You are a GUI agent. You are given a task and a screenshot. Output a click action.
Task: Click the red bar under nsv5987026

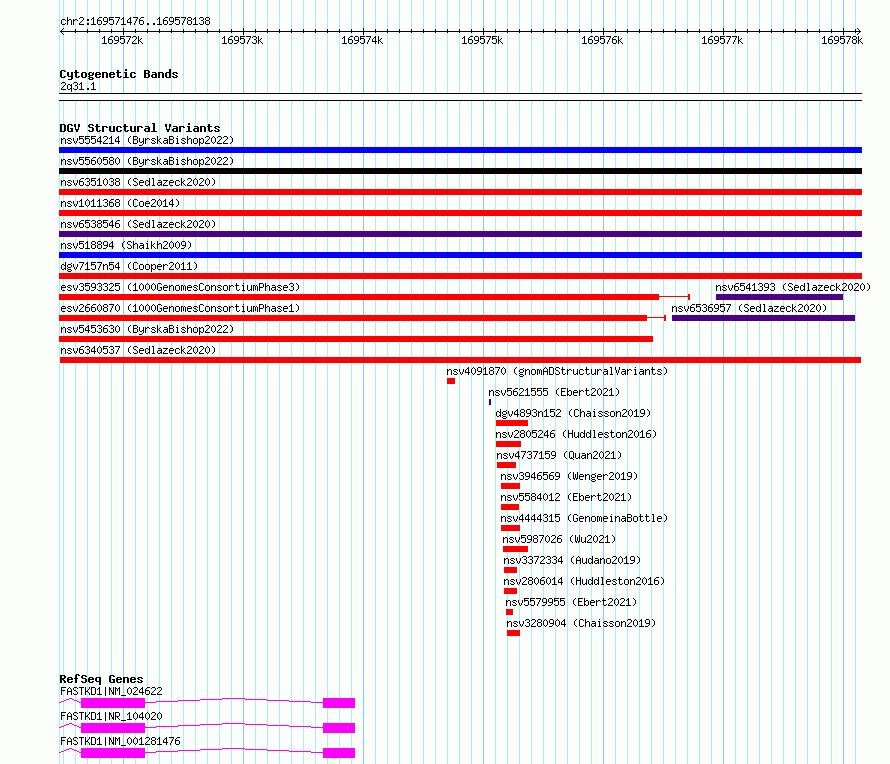[x=515, y=549]
